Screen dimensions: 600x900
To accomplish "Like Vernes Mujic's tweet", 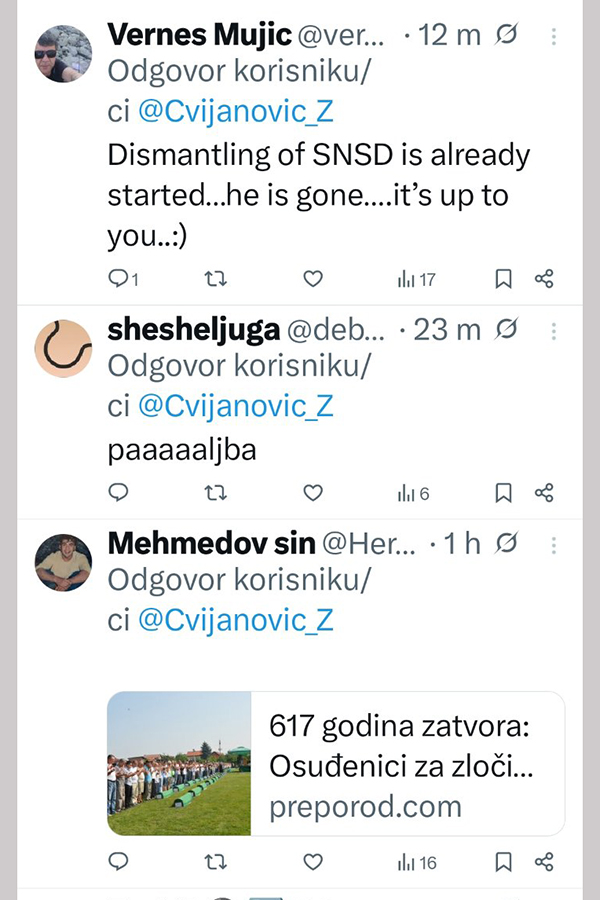I will click(313, 279).
